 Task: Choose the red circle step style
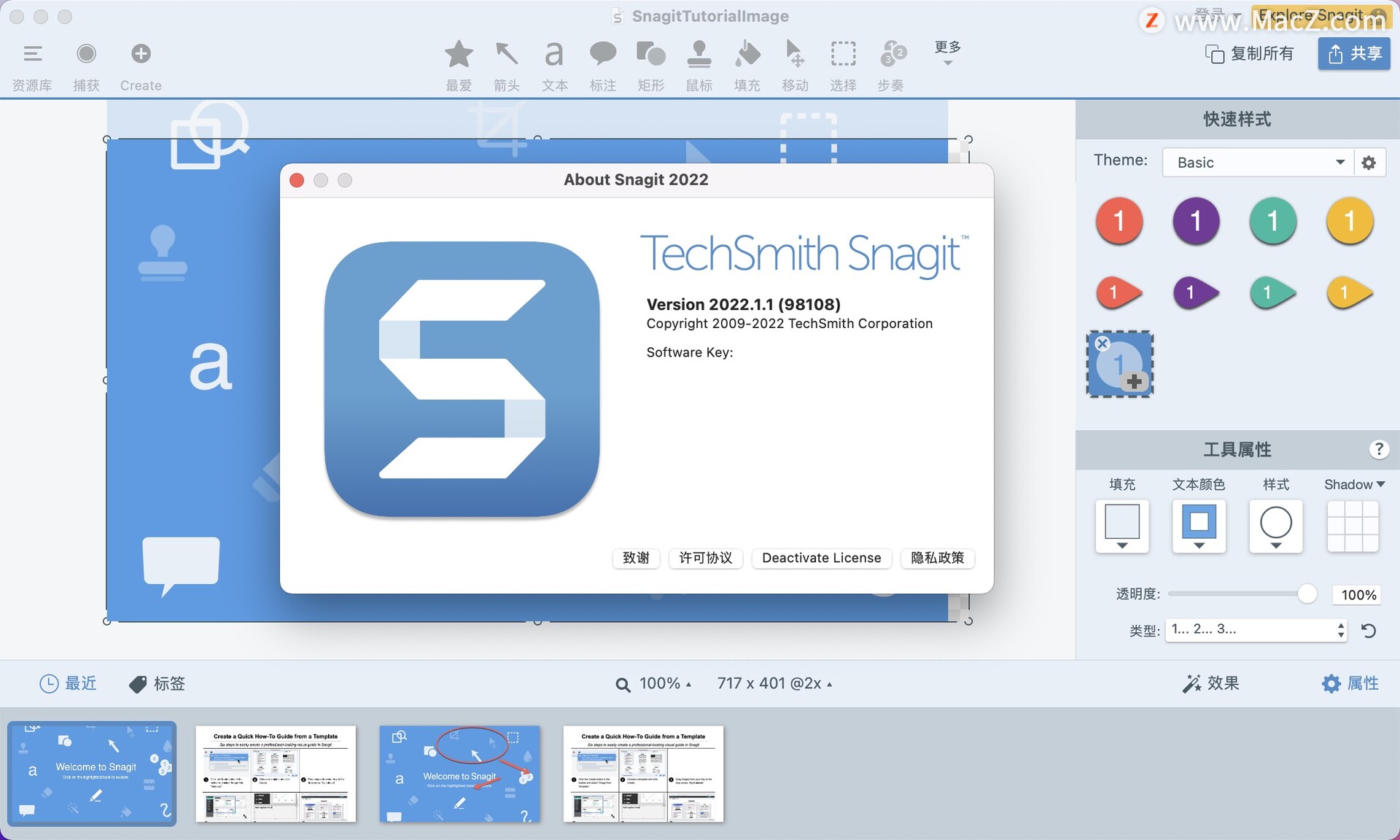pos(1119,221)
